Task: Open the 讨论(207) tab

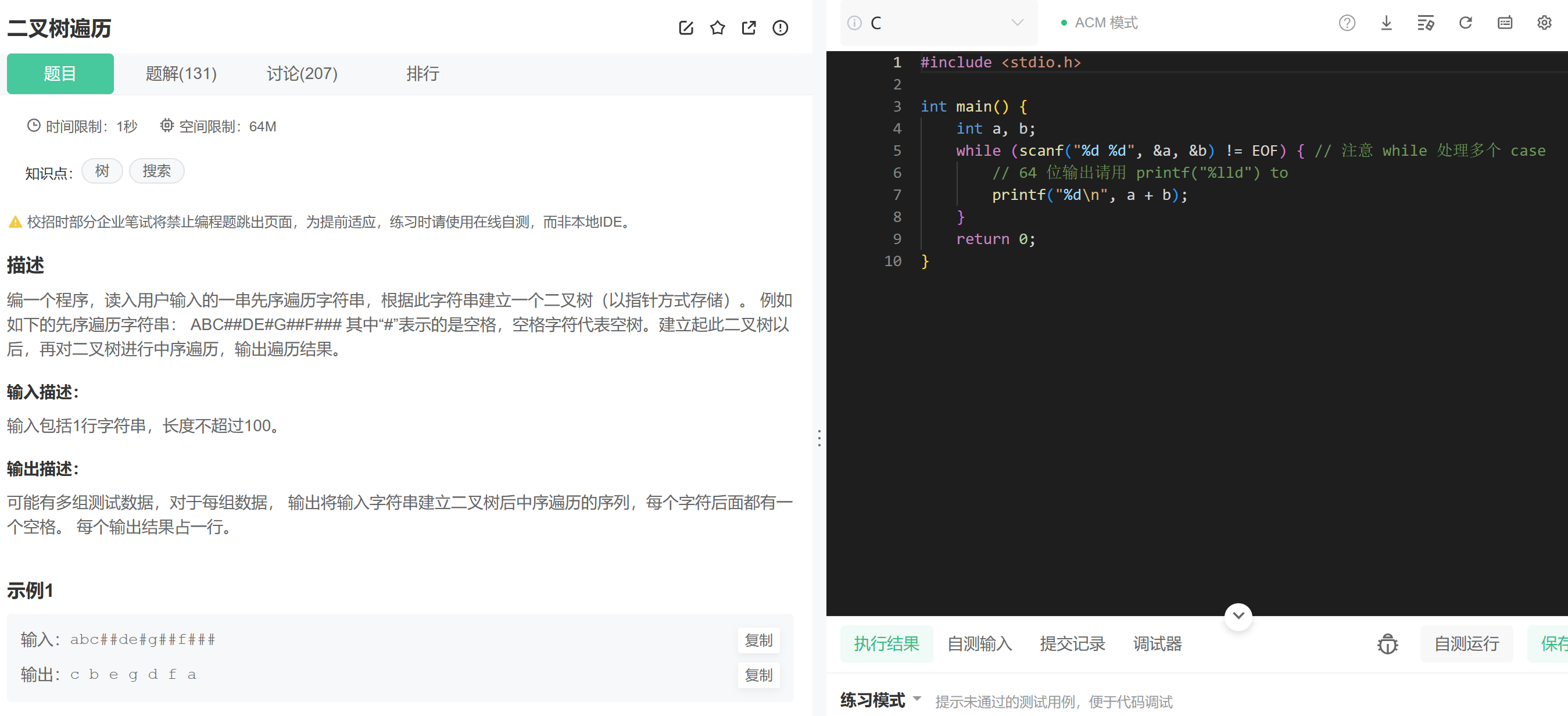Action: click(302, 74)
